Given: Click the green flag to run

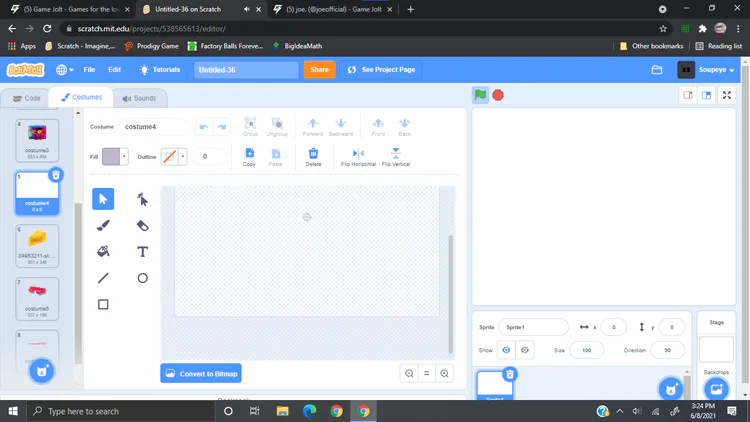Looking at the screenshot, I should point(480,95).
